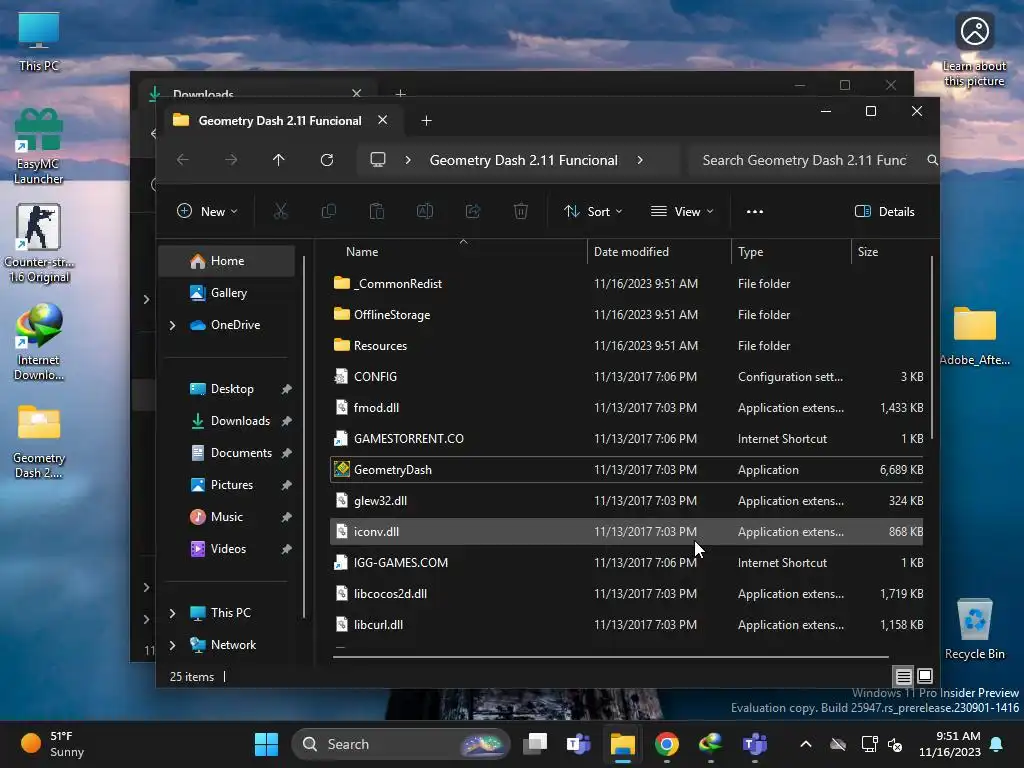
Task: Click the Copy icon in toolbar
Action: 328,212
